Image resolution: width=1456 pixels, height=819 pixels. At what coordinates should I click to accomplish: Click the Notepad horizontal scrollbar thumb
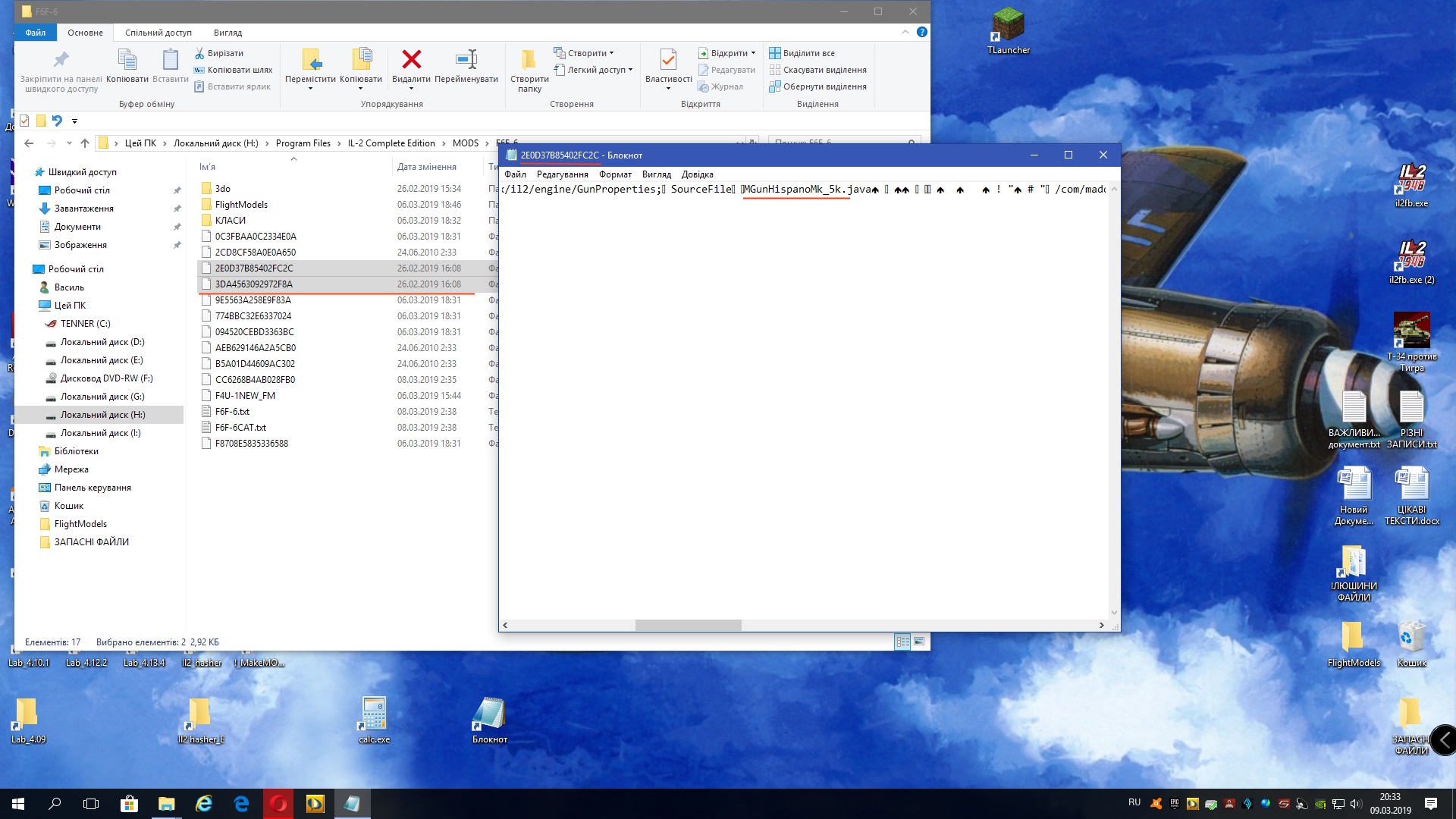[x=688, y=626]
